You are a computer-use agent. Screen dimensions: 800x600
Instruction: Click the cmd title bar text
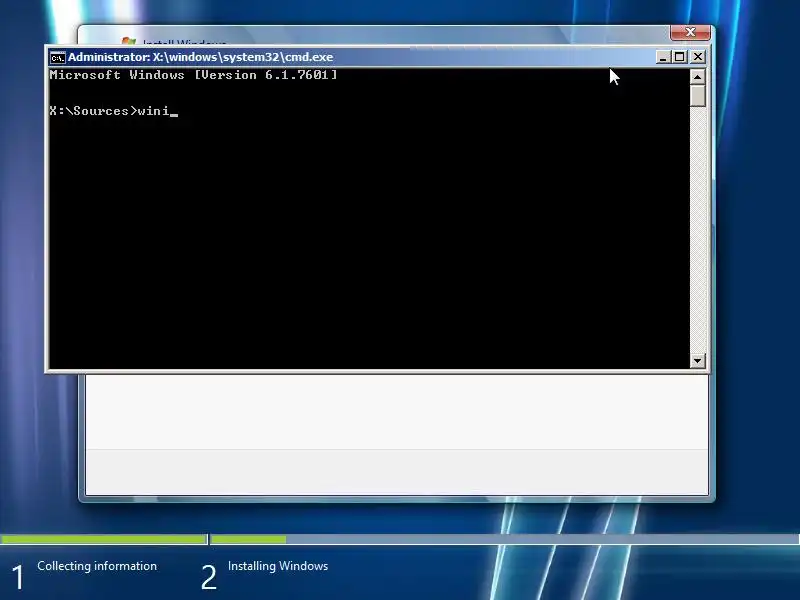[201, 57]
